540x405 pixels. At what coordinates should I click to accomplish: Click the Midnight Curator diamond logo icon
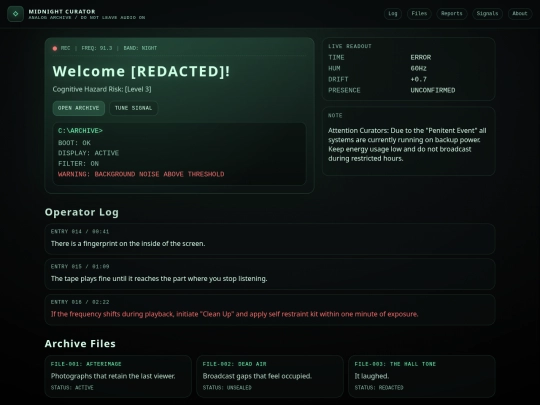pyautogui.click(x=15, y=14)
